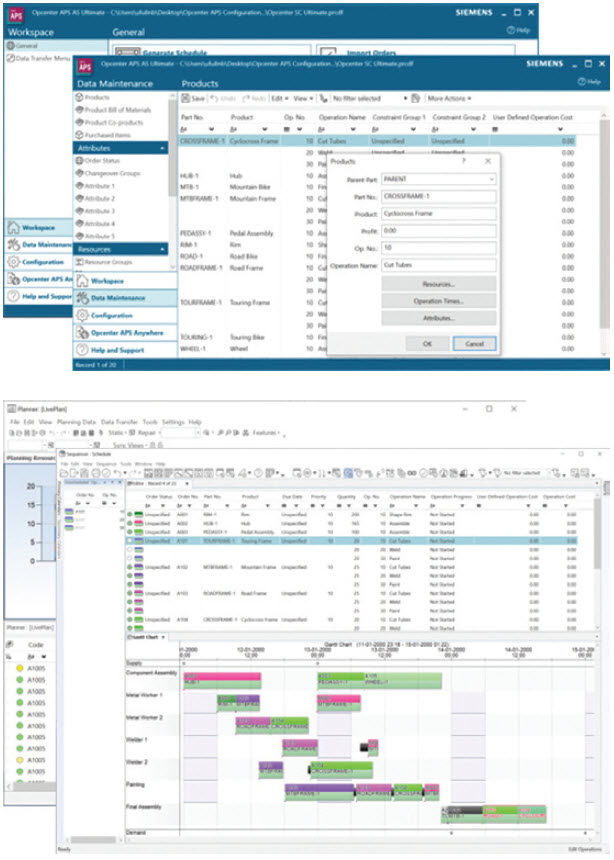This screenshot has height=860, width=614.
Task: Click the clock icon in the Sequencer toolbar
Action: tap(257, 473)
